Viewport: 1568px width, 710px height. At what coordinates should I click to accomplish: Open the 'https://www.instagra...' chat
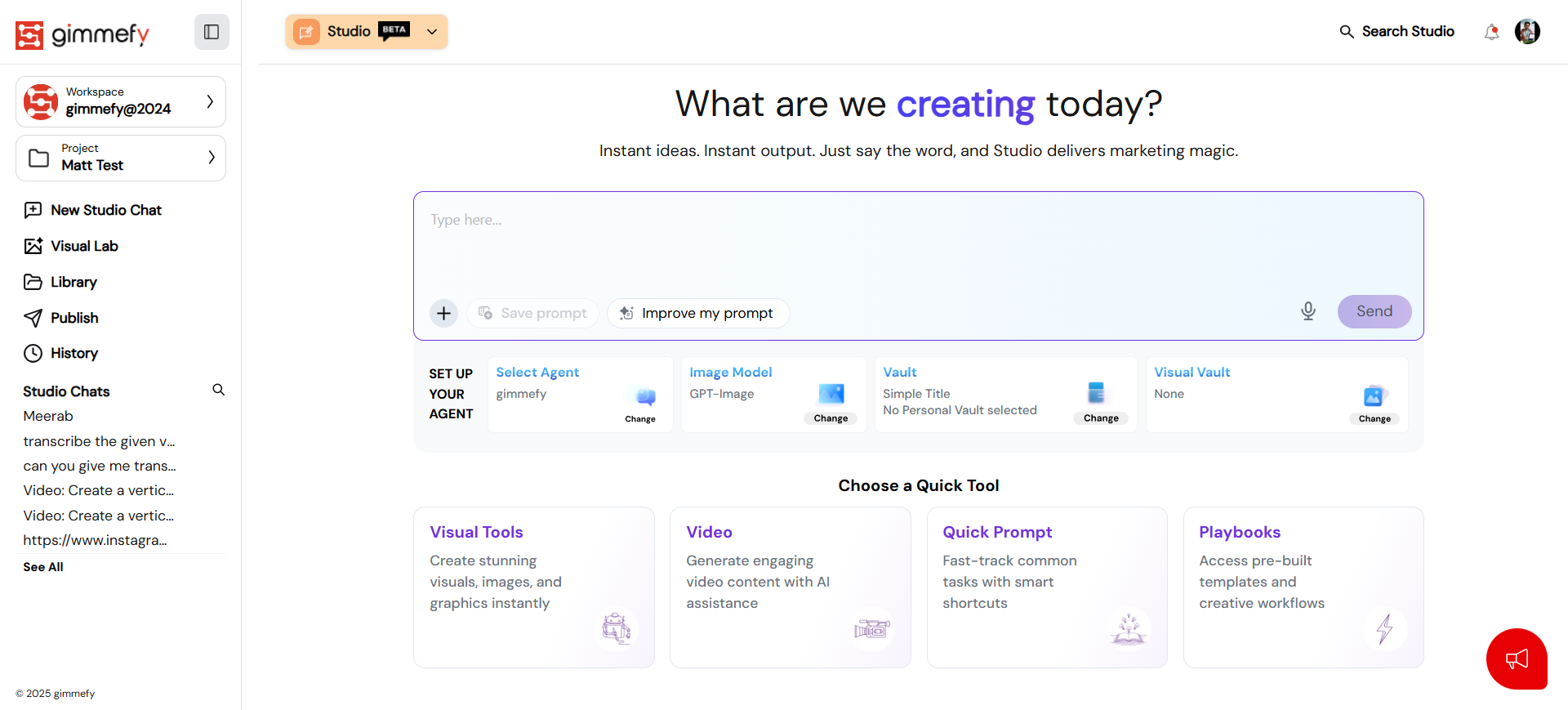[95, 540]
